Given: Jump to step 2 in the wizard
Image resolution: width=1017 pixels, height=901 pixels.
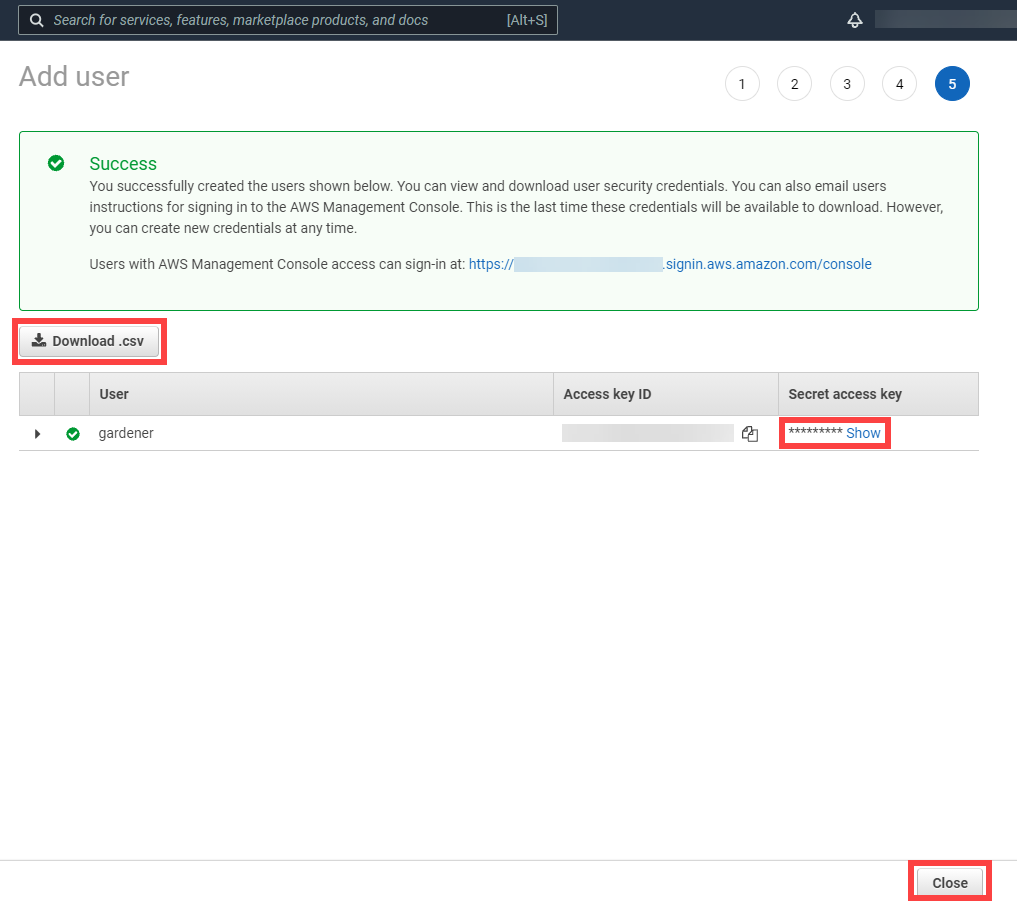Looking at the screenshot, I should [794, 84].
